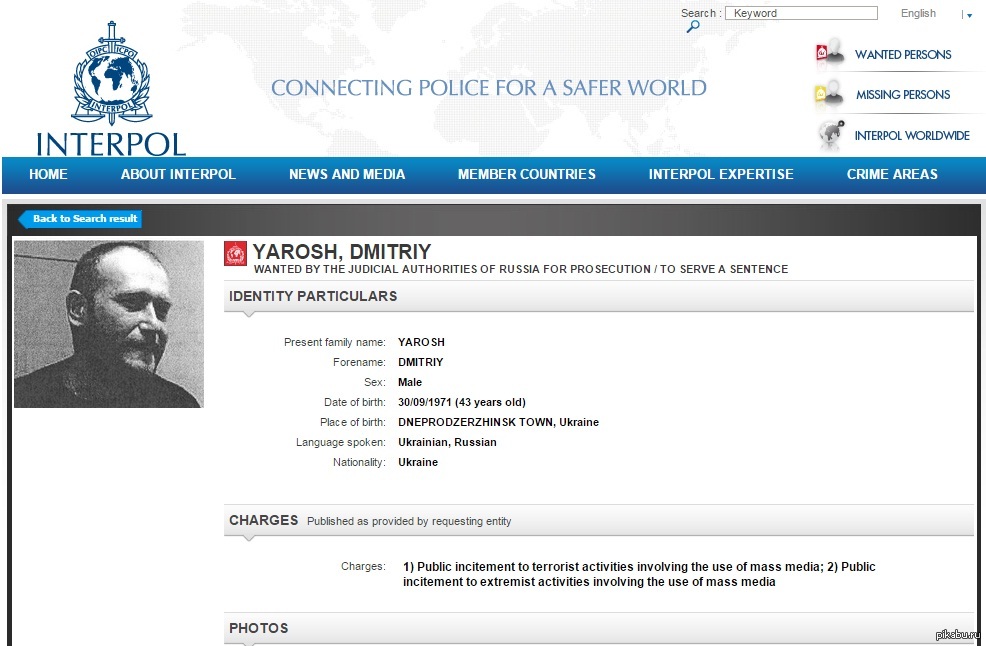Click the 'Present family name:' label
This screenshot has width=986, height=646.
[335, 342]
